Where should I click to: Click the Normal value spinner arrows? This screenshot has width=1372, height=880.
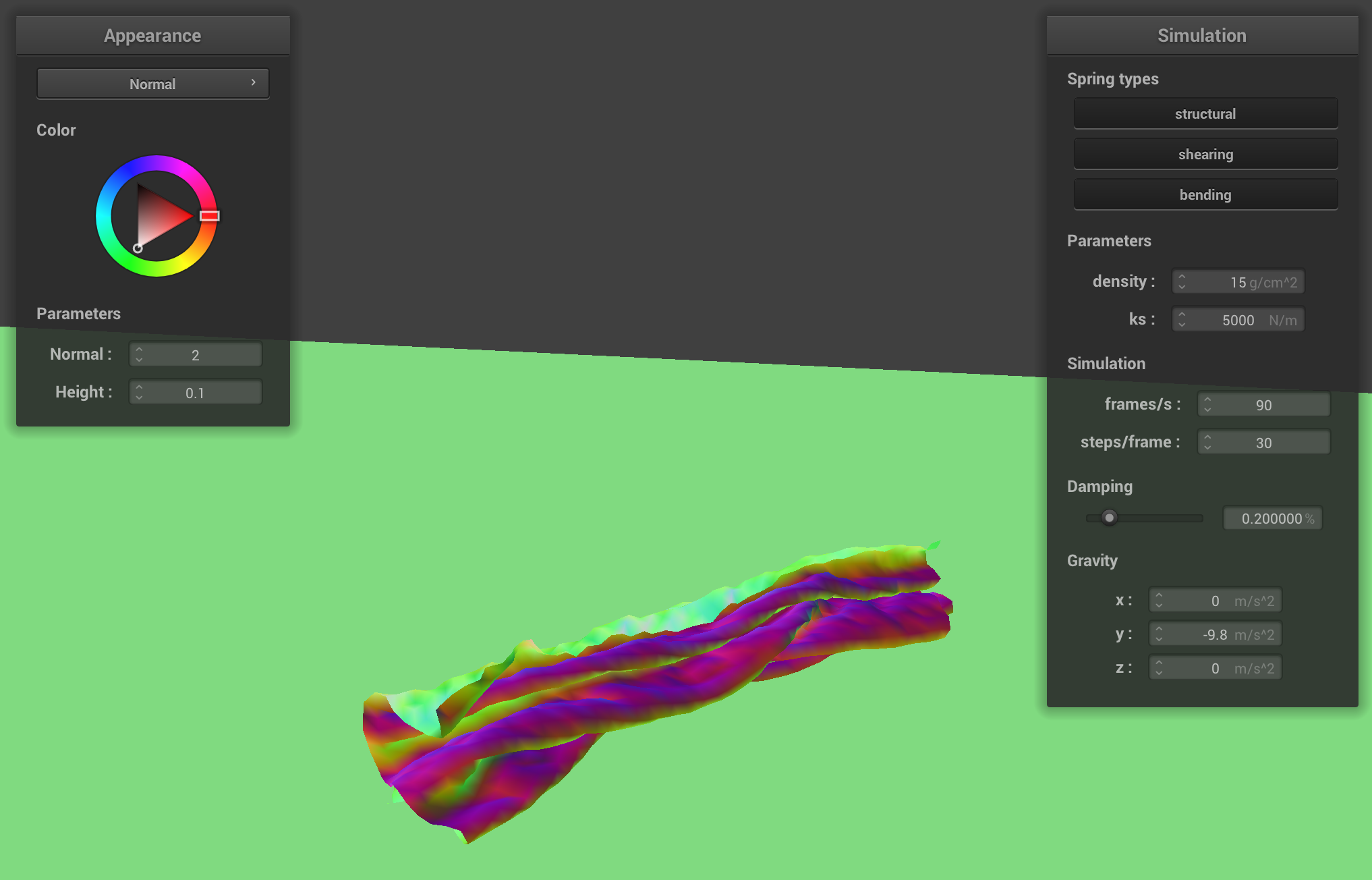point(139,354)
